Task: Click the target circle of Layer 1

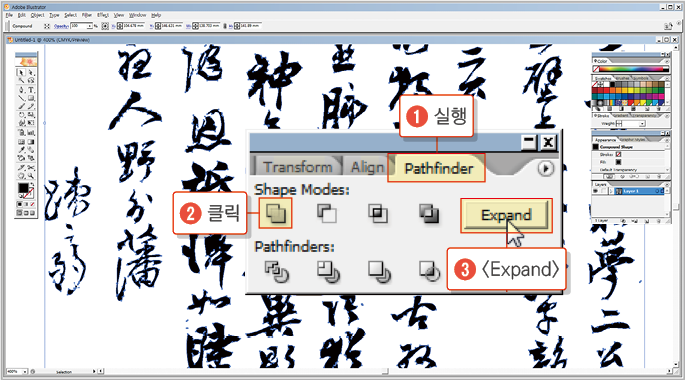Action: pyautogui.click(x=657, y=191)
